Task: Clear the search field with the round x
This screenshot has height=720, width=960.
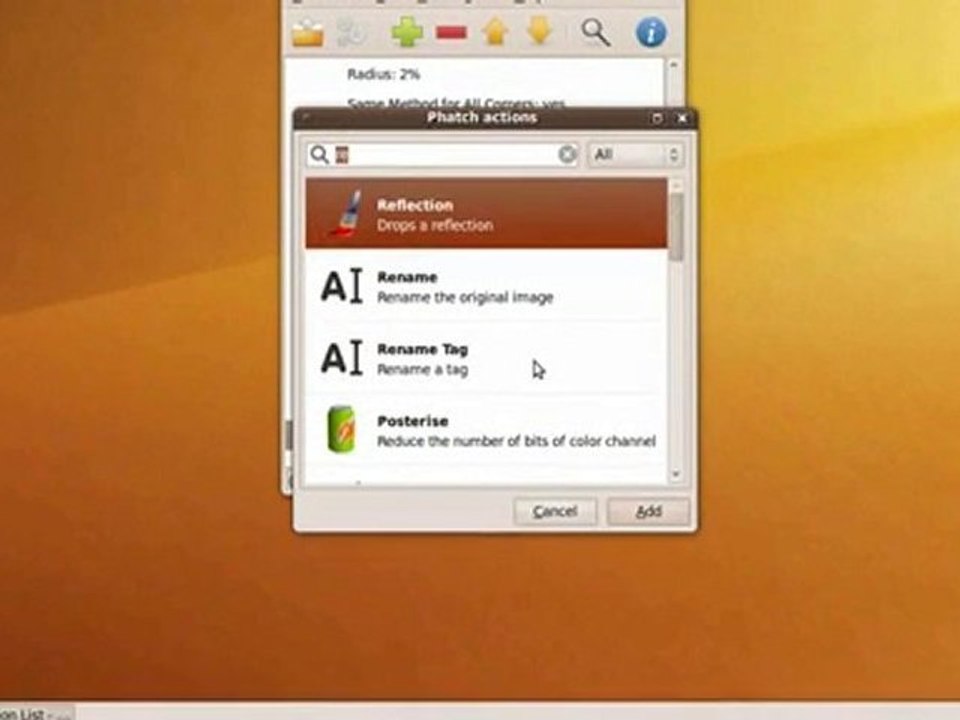Action: point(567,154)
